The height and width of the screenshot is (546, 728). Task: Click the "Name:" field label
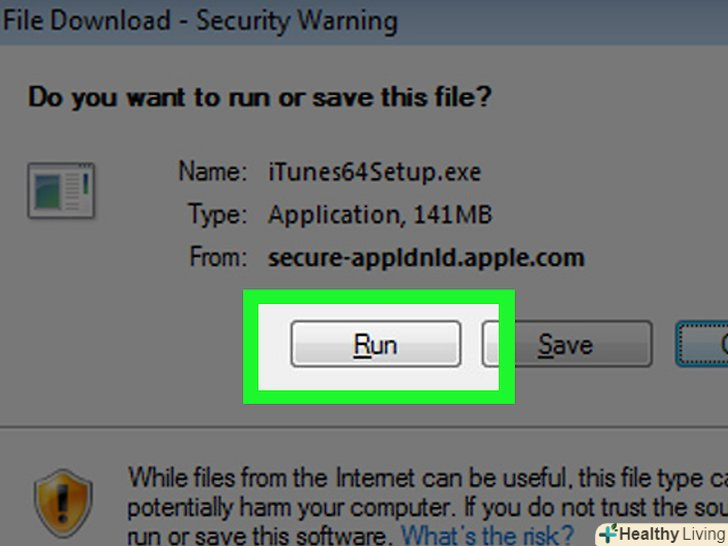(213, 171)
